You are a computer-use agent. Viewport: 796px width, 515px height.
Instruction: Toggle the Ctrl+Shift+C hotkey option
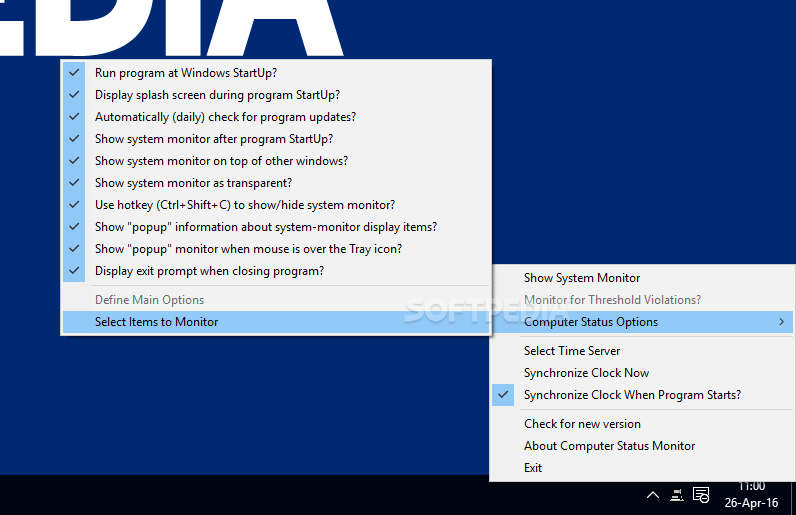[276, 205]
